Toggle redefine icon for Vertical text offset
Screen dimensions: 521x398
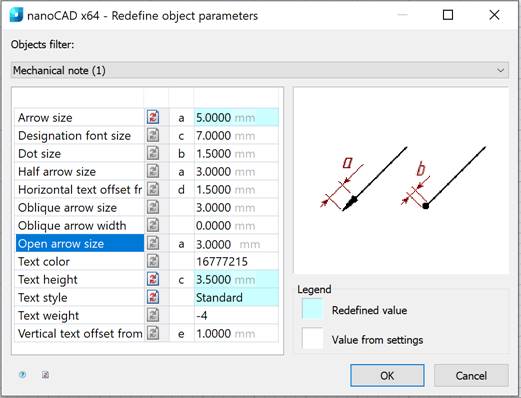click(x=153, y=333)
